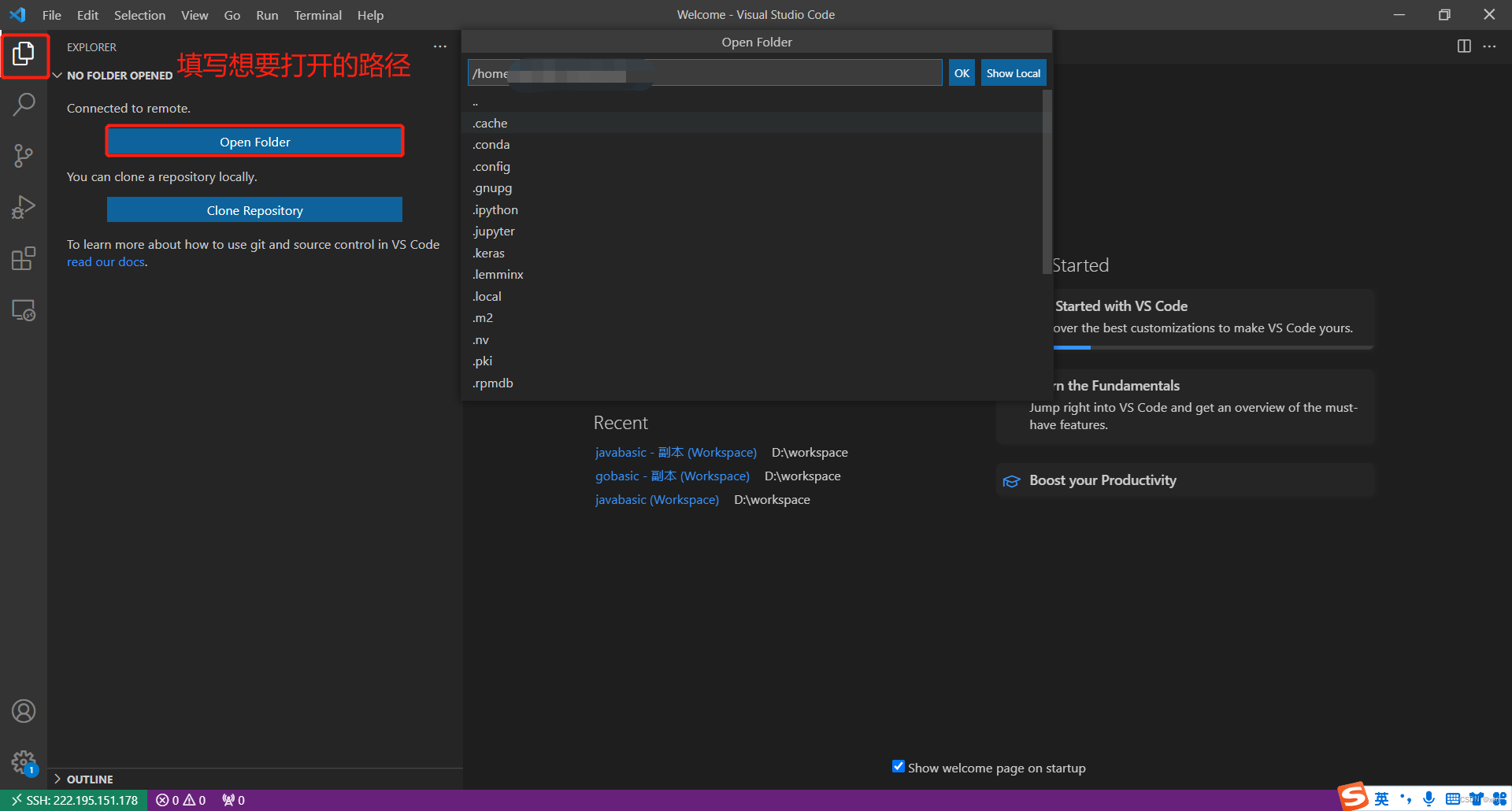Open recent javabasic Workspace link
This screenshot has width=1512, height=811.
[x=656, y=499]
